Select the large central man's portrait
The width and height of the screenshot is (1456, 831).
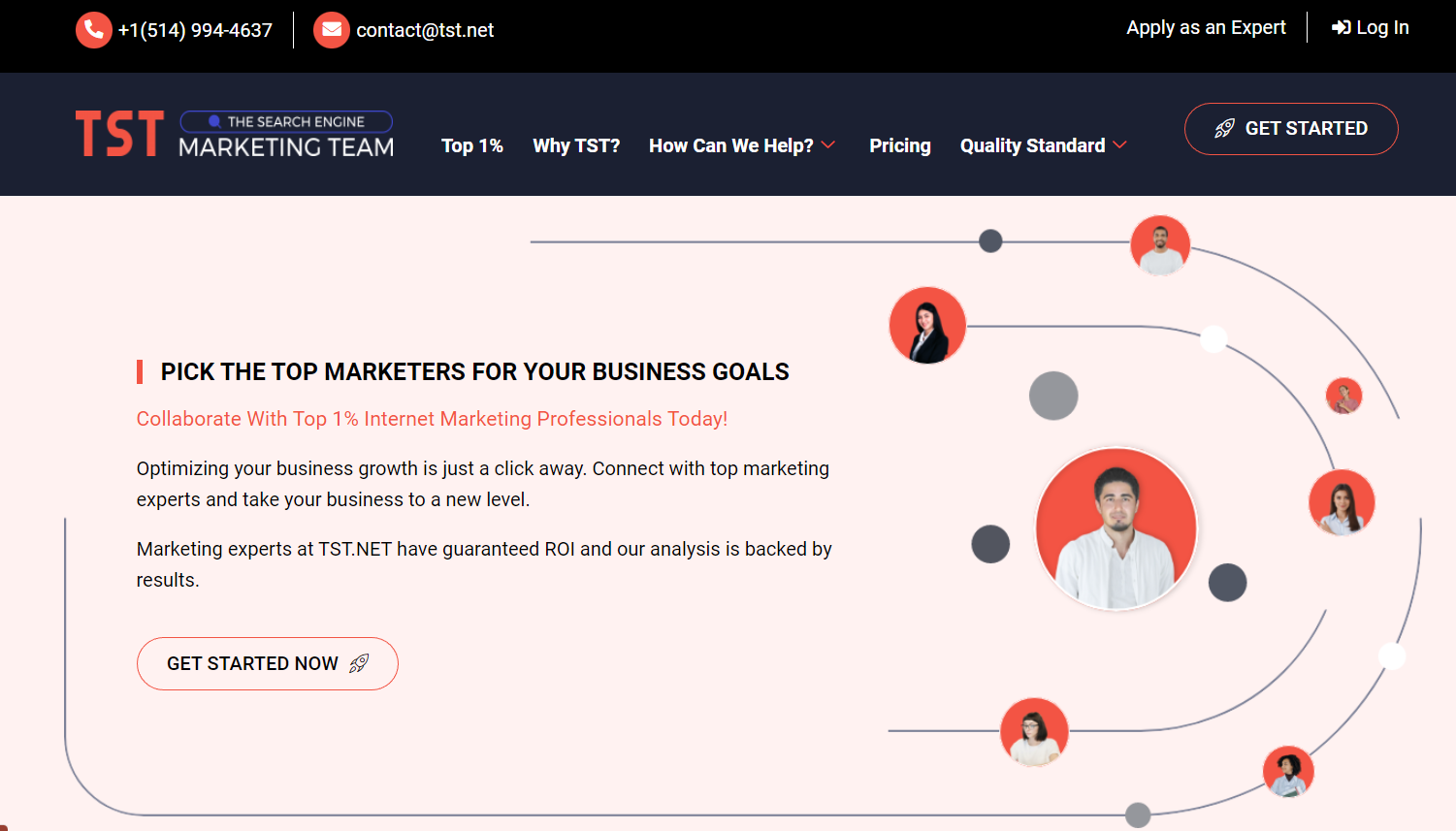click(1116, 529)
